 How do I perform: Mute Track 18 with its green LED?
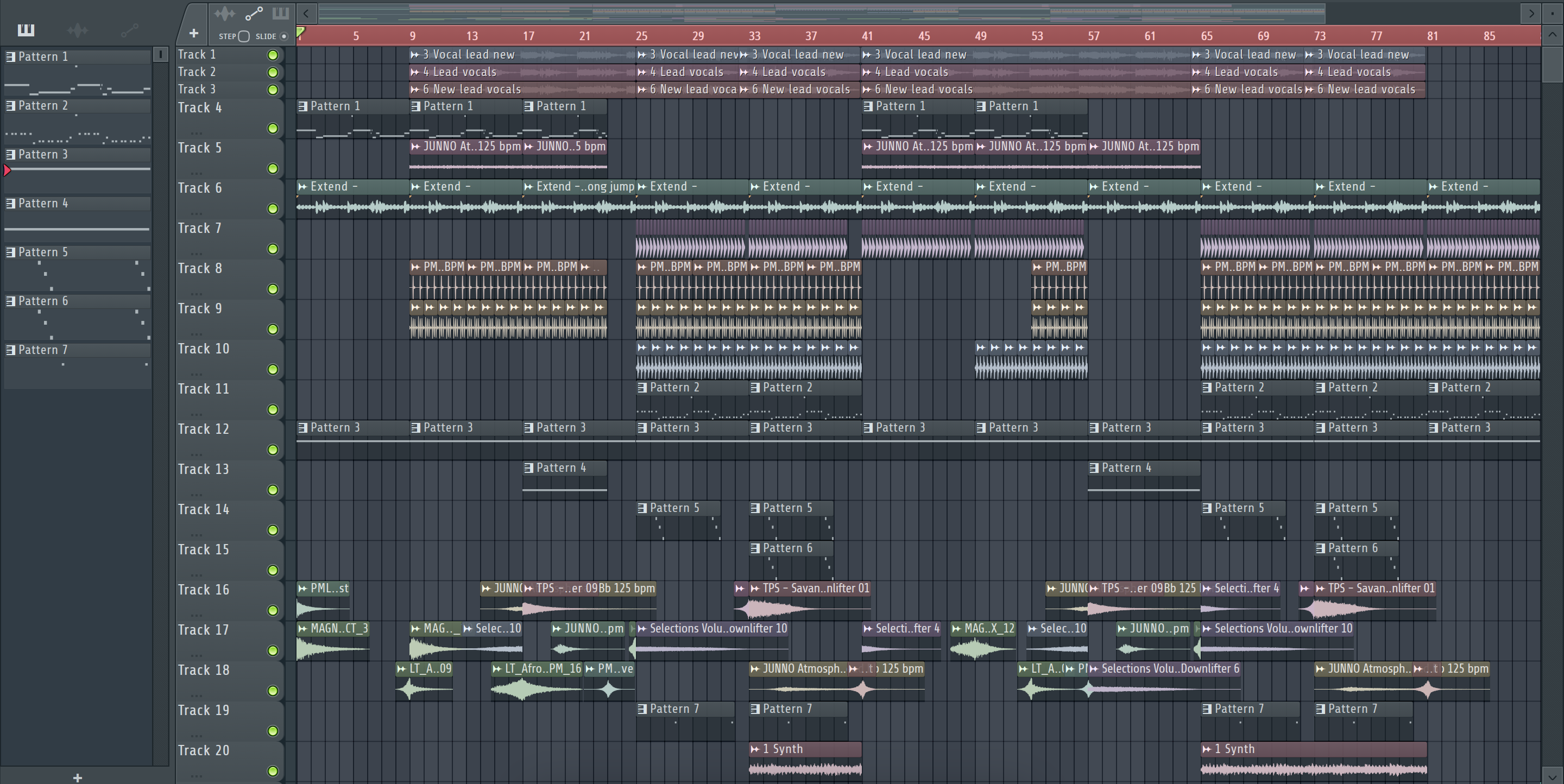[x=273, y=691]
